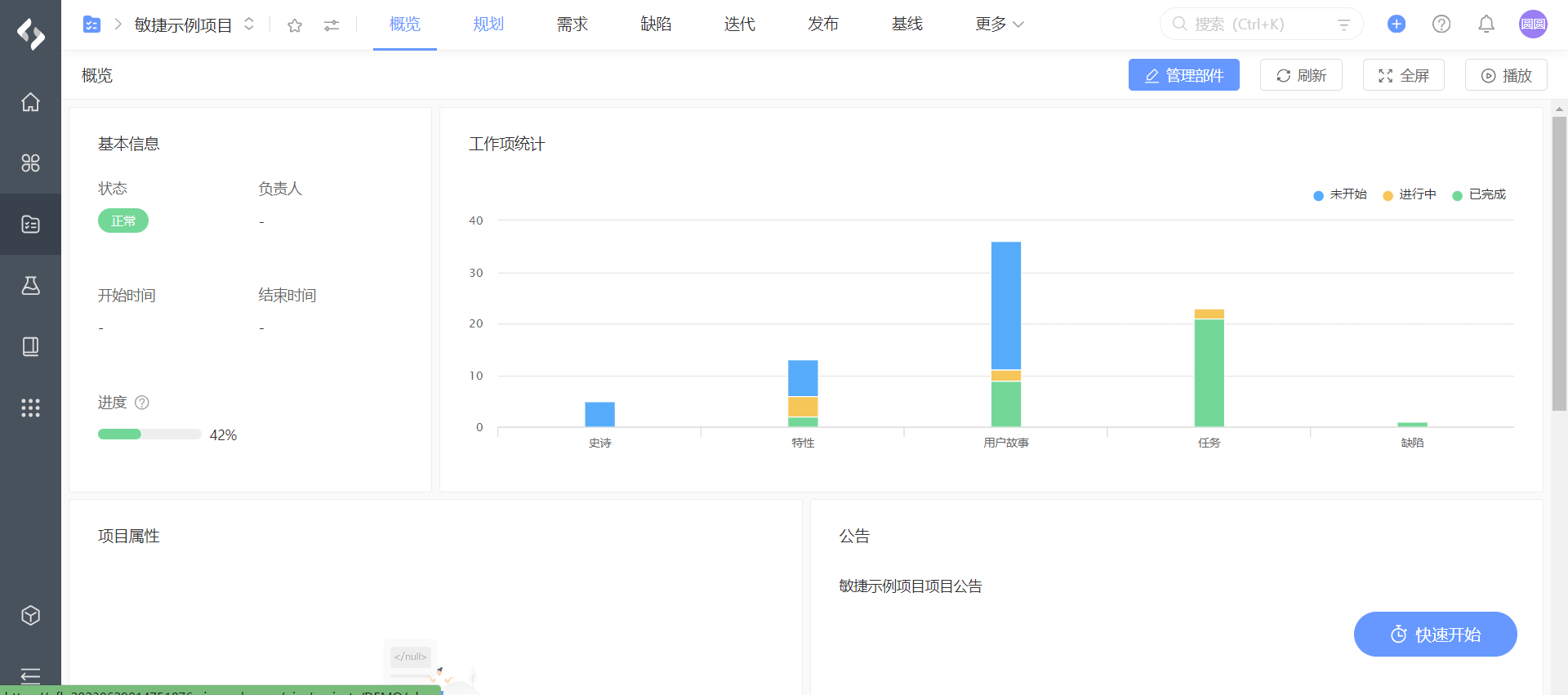Switch to the 规划 tab

pos(488,24)
